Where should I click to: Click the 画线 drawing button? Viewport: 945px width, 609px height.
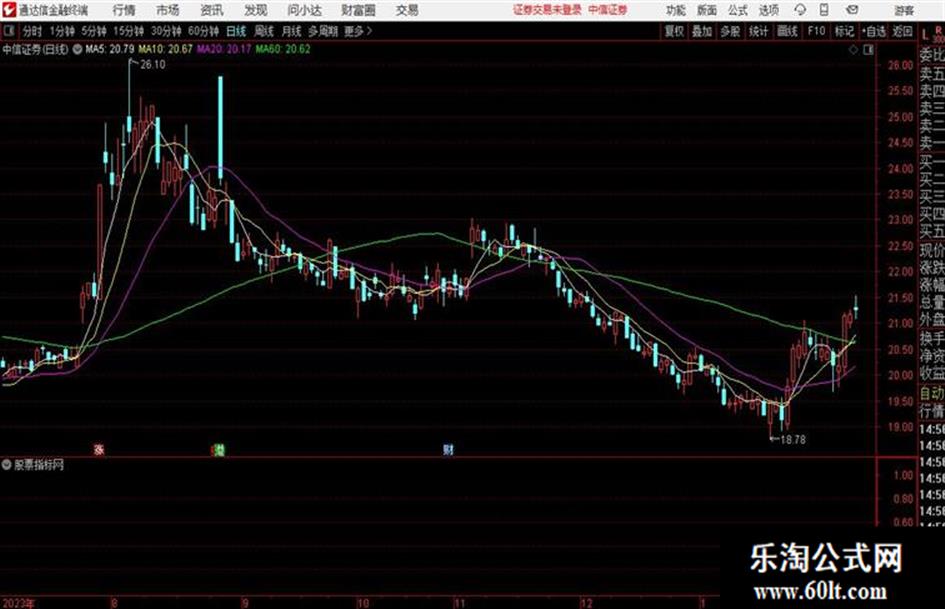coord(787,31)
